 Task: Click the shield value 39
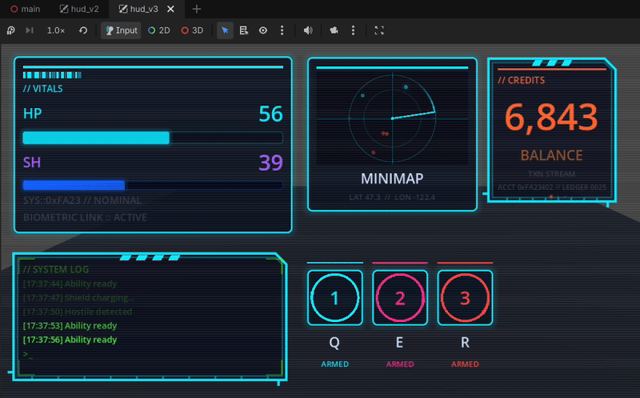point(271,163)
